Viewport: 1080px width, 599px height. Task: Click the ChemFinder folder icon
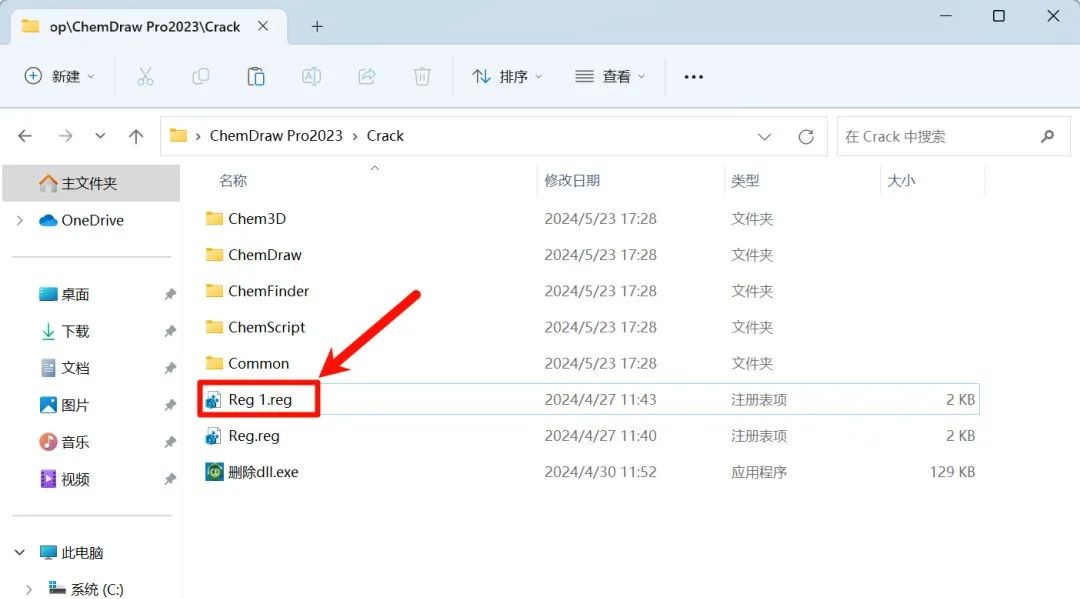point(214,291)
